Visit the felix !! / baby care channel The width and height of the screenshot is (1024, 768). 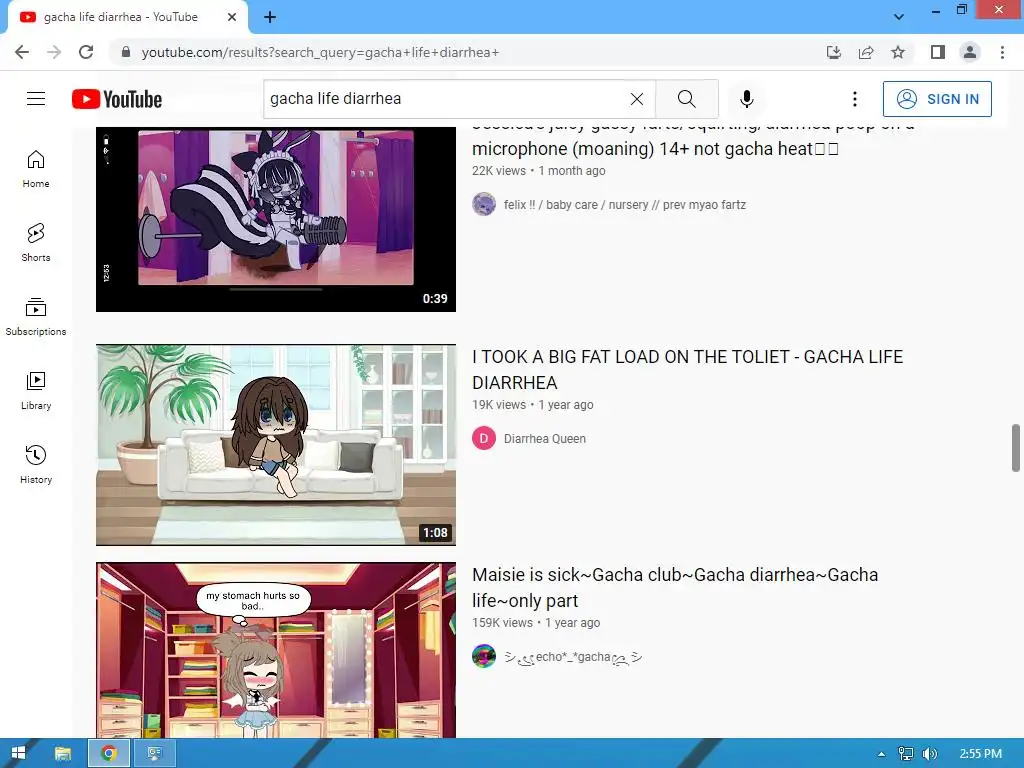pyautogui.click(x=624, y=205)
